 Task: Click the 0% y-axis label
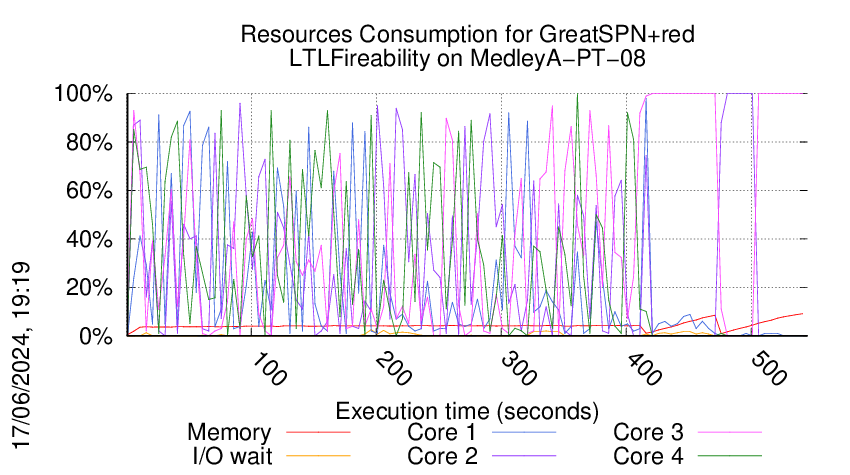95,336
